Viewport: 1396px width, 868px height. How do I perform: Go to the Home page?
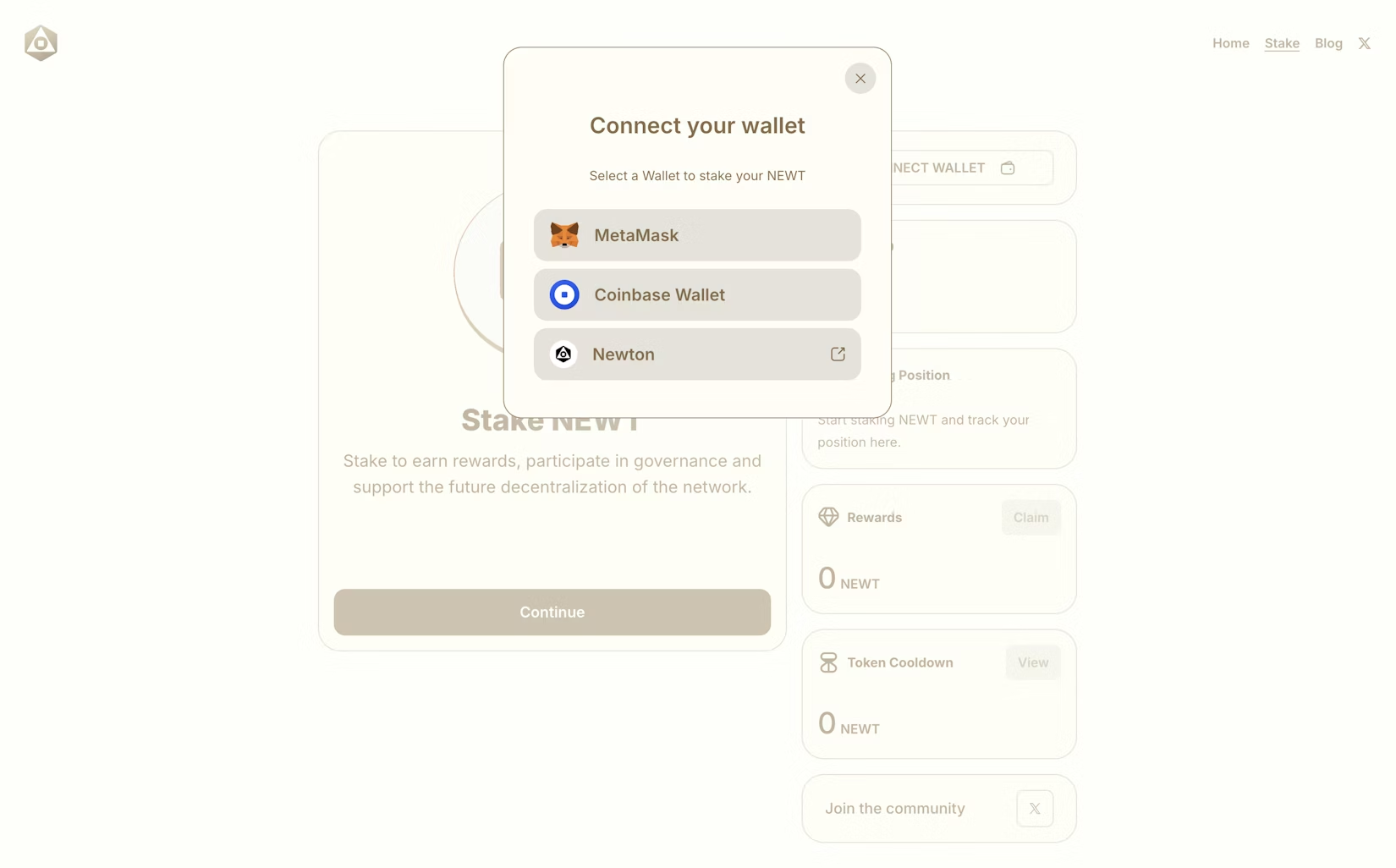1230,43
